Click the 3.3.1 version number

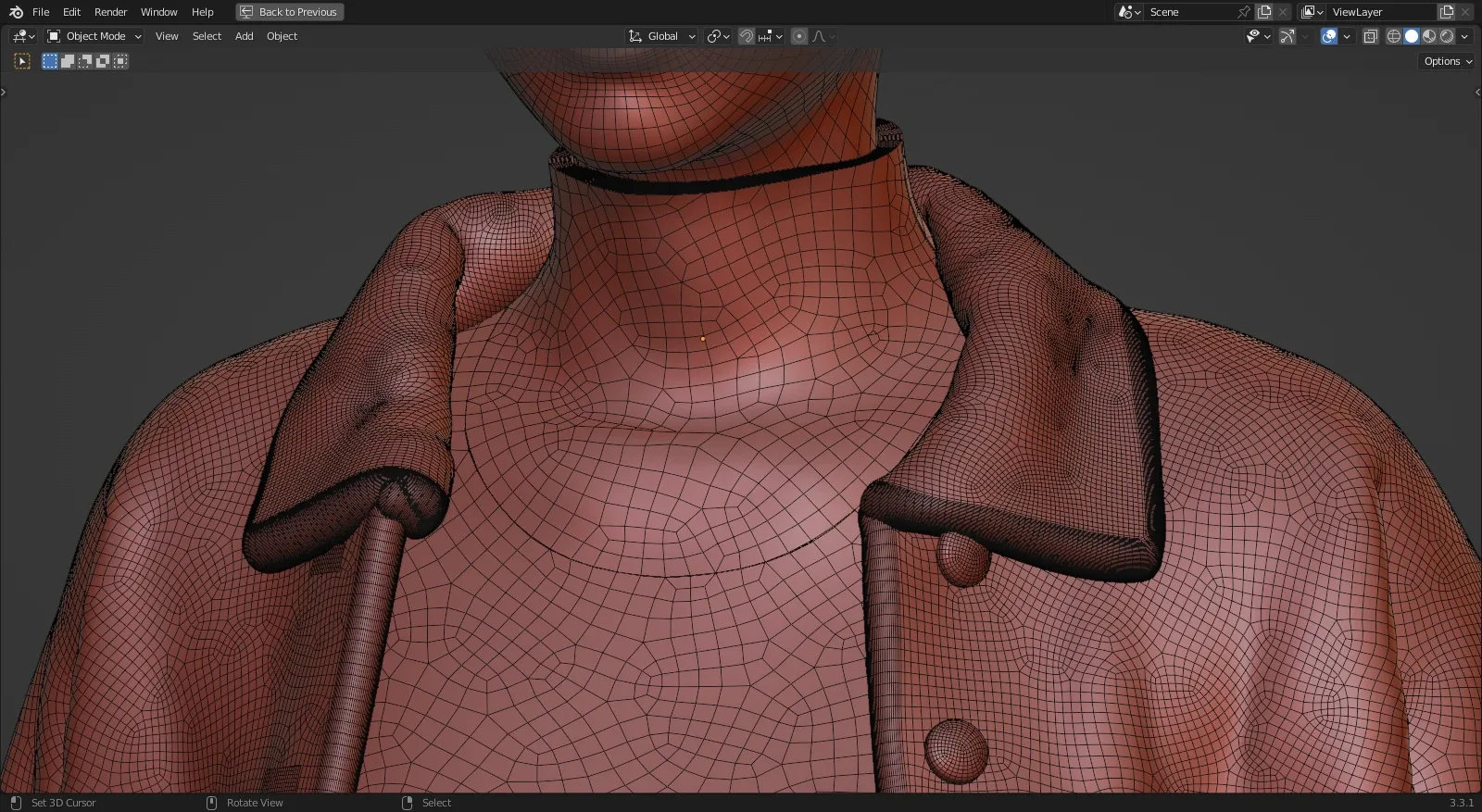point(1461,803)
